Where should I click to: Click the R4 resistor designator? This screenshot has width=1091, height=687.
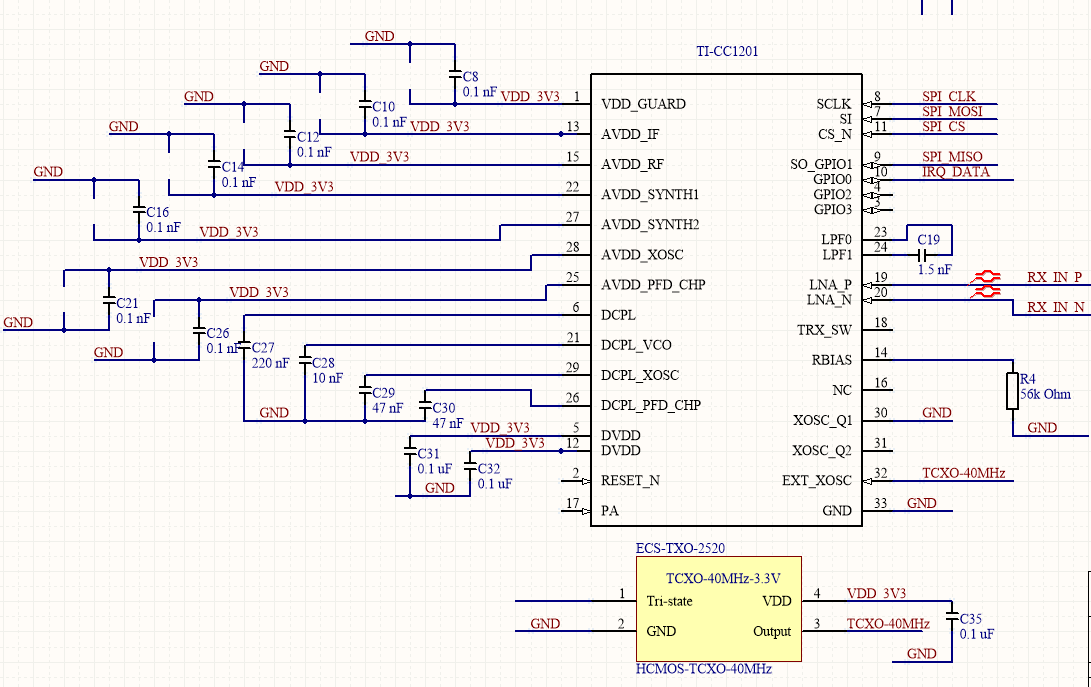tap(1028, 379)
